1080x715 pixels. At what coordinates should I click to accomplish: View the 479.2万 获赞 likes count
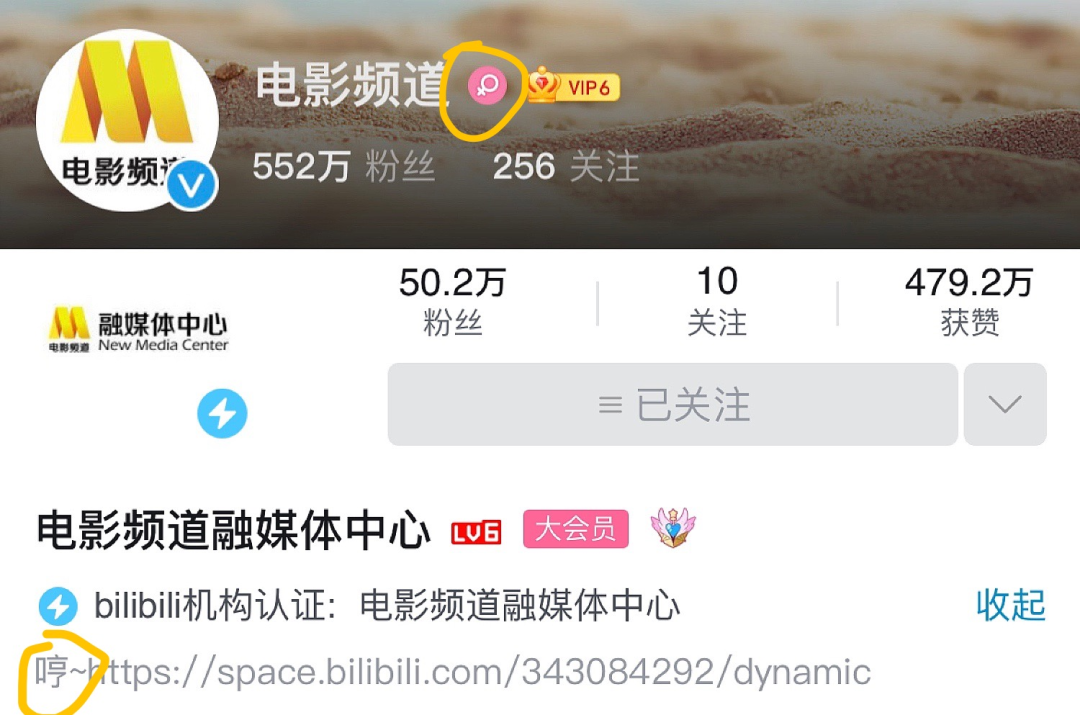969,302
